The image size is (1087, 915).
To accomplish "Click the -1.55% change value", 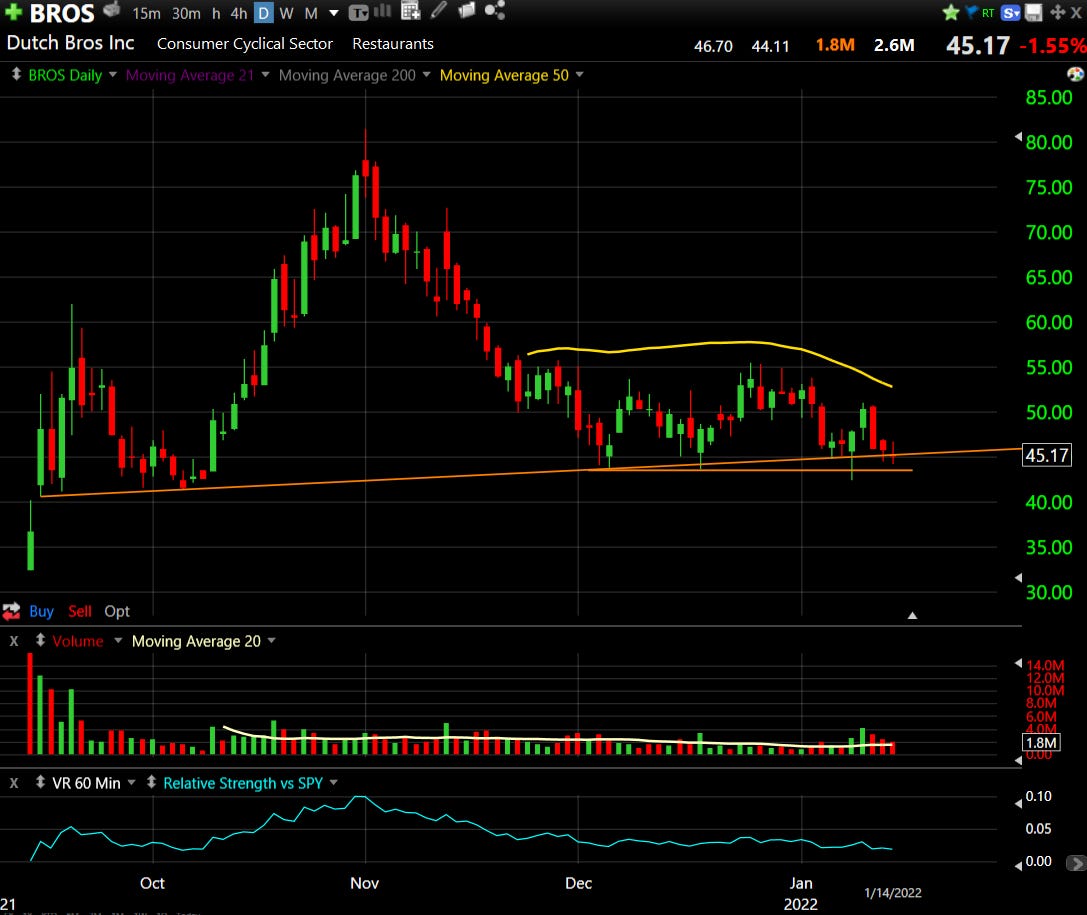I will 1052,46.
